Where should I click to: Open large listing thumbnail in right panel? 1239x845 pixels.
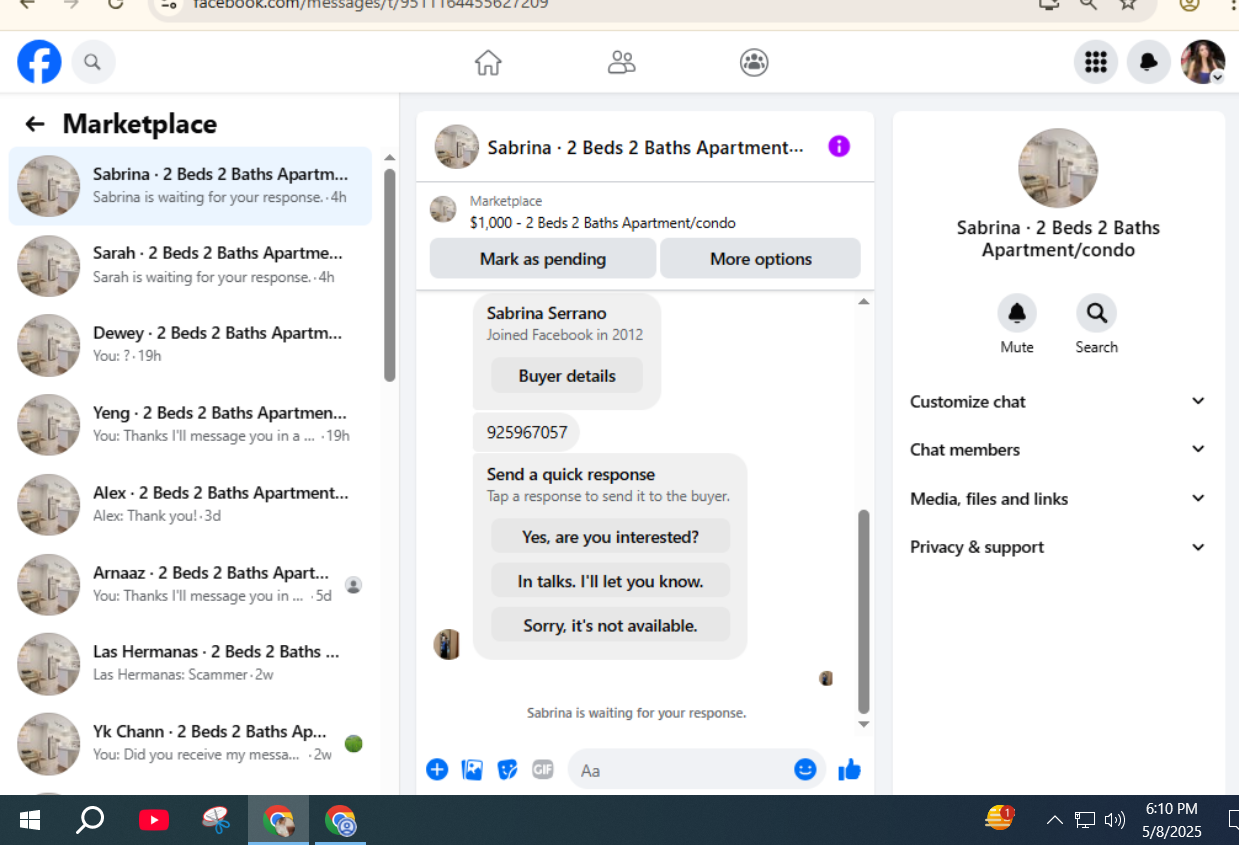pyautogui.click(x=1058, y=168)
